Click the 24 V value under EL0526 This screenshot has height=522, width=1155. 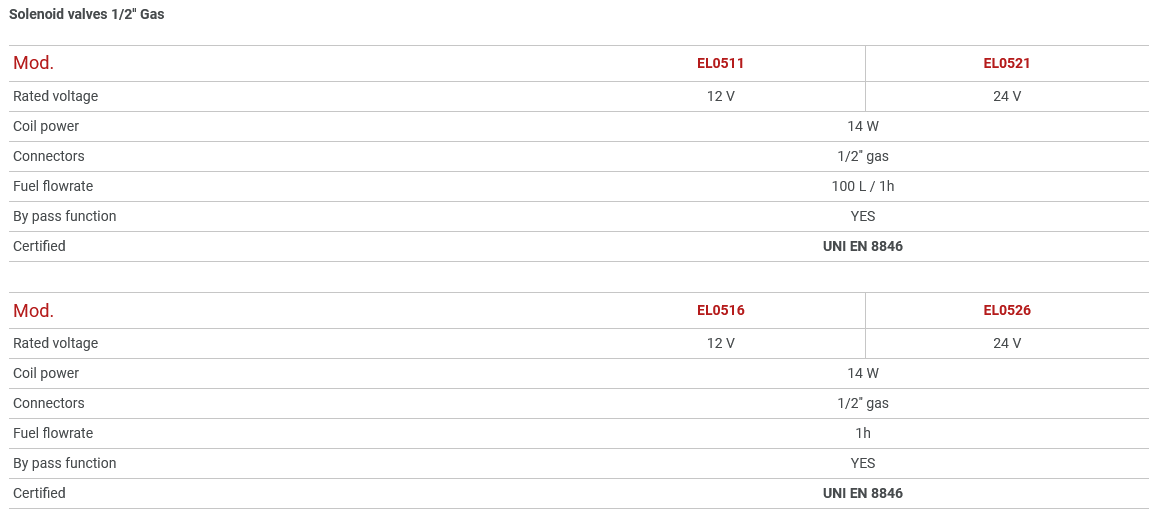[x=1006, y=343]
